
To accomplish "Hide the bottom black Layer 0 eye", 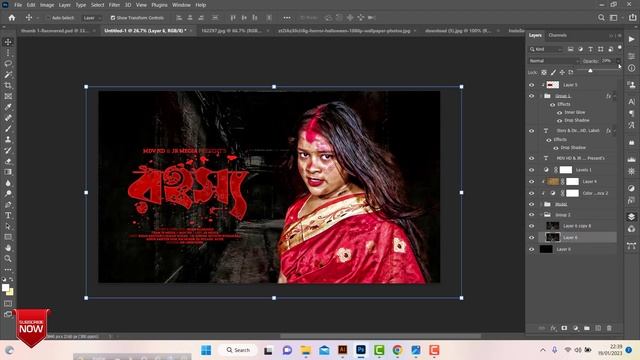I will 531,249.
